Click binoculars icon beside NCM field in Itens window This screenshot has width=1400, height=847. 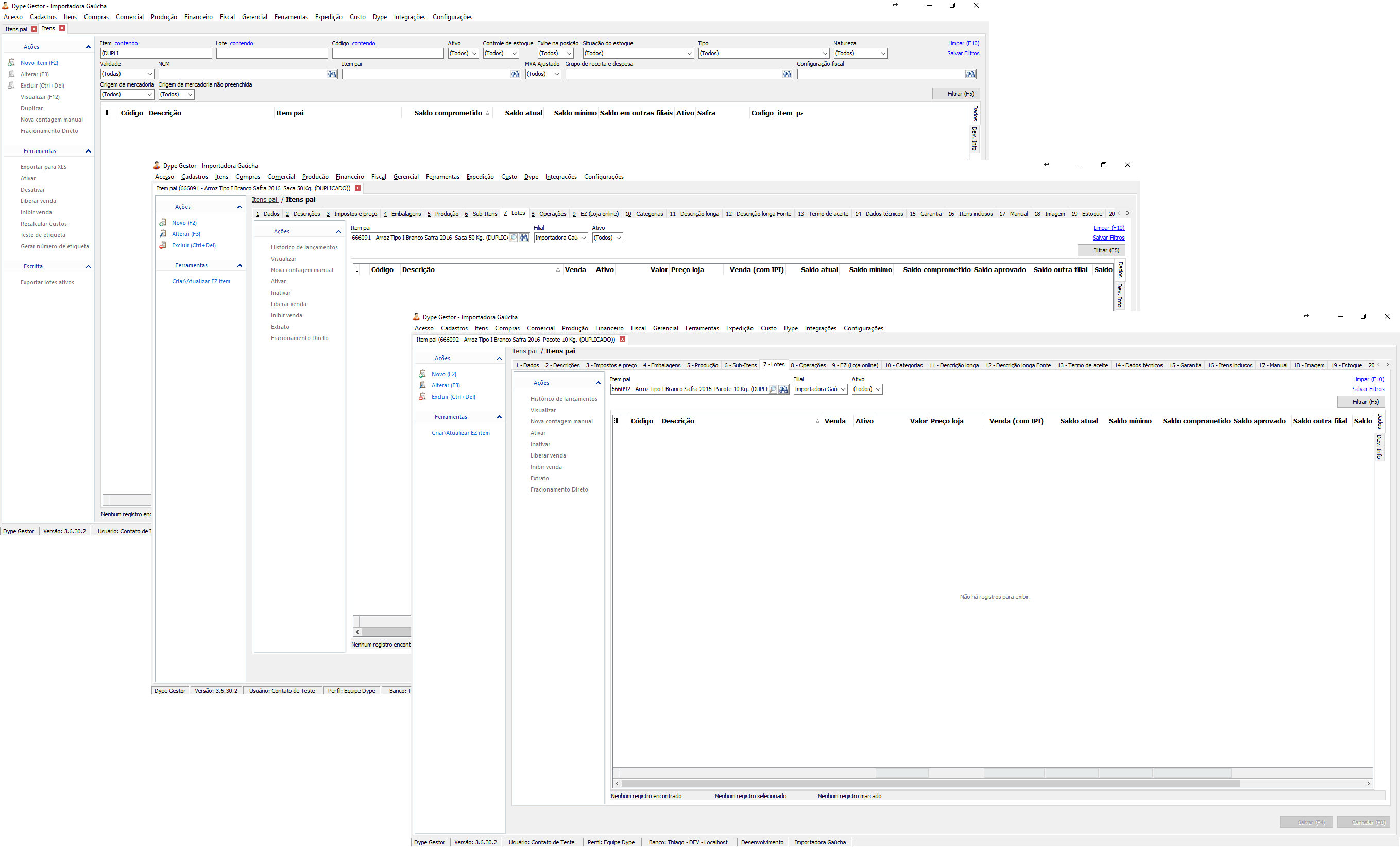click(x=332, y=74)
